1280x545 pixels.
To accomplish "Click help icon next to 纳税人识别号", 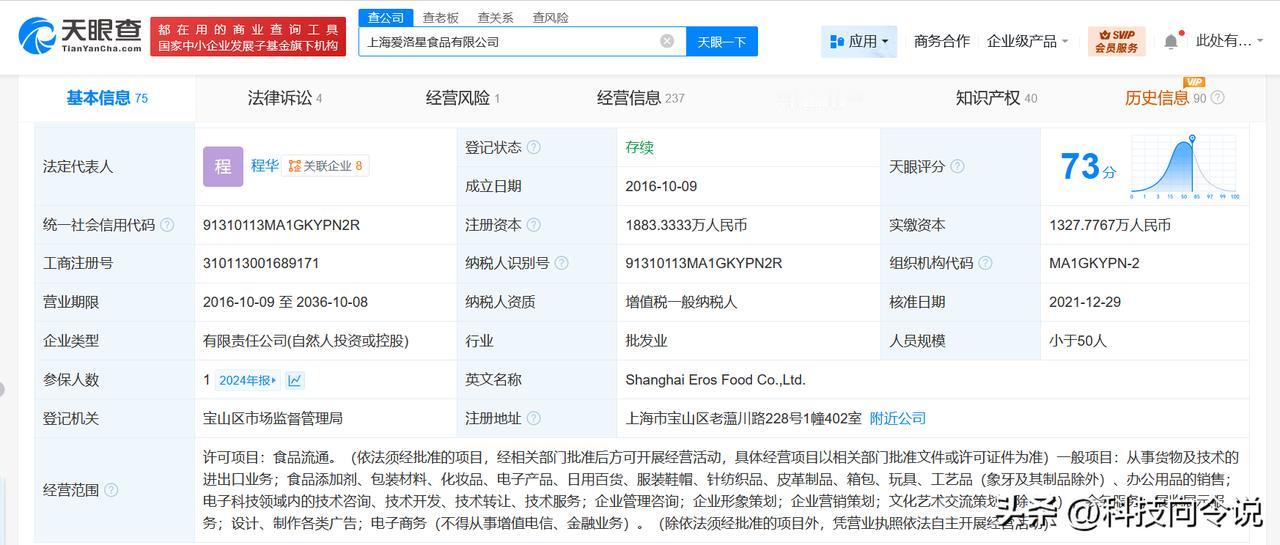I will click(562, 263).
